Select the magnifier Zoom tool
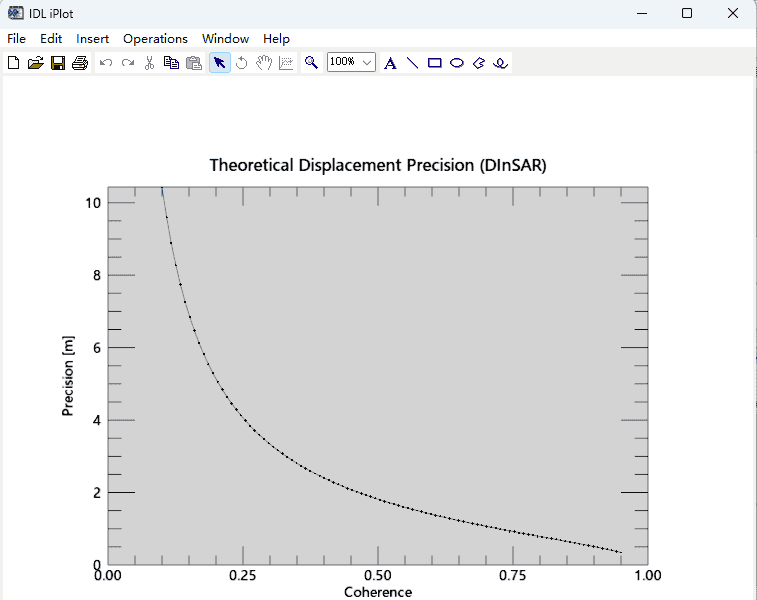Image resolution: width=757 pixels, height=600 pixels. [x=312, y=63]
